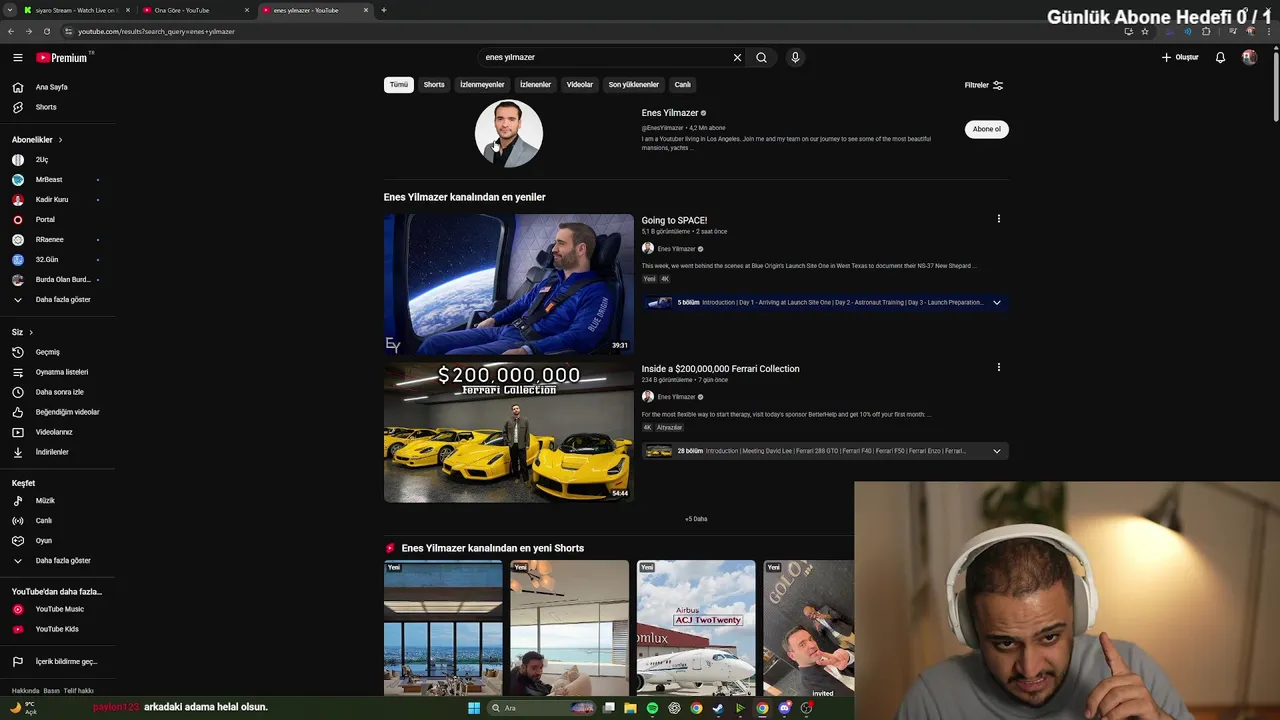
Task: Select the Canlı filter chip
Action: point(683,85)
